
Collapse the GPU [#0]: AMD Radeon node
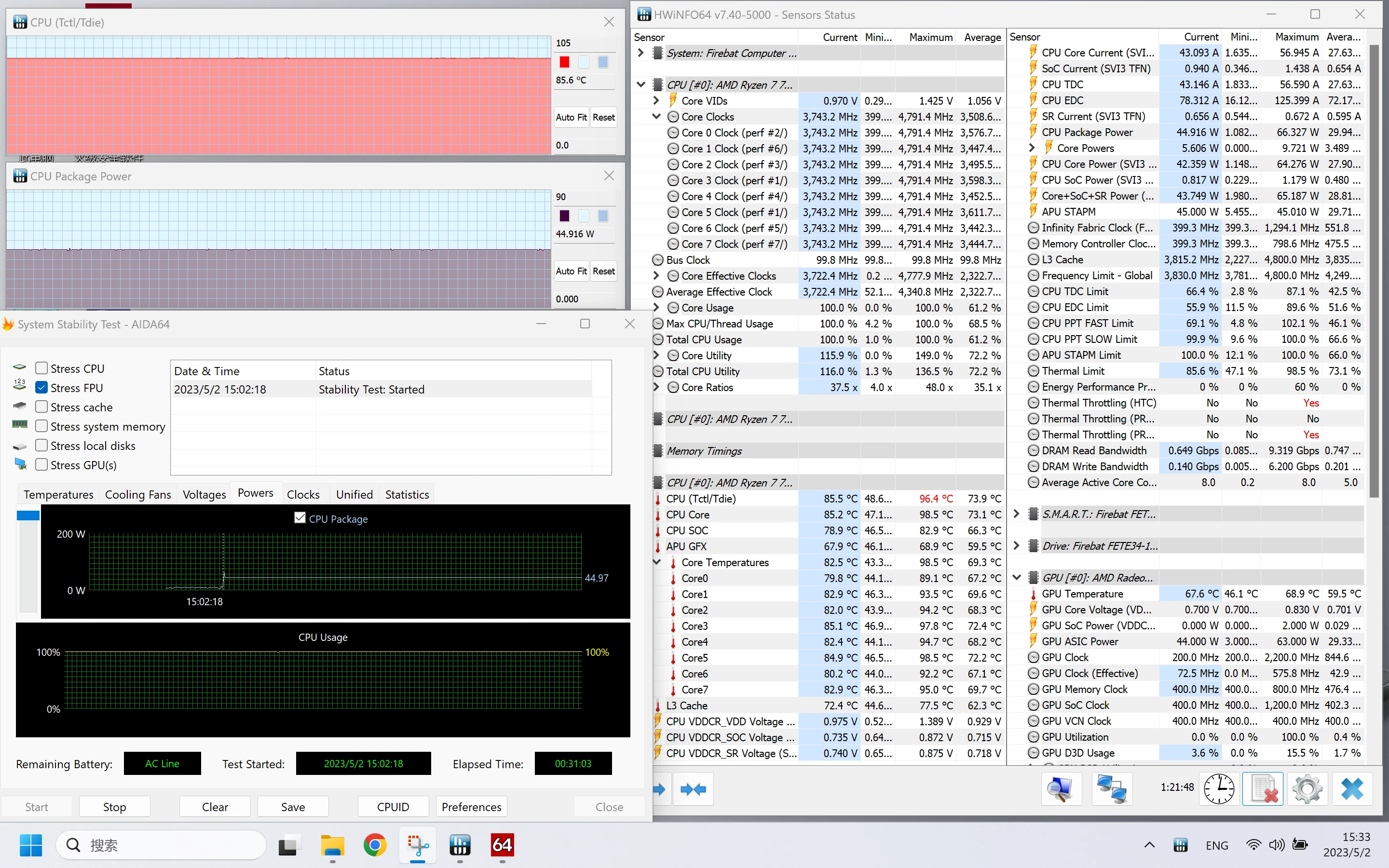coord(1017,578)
